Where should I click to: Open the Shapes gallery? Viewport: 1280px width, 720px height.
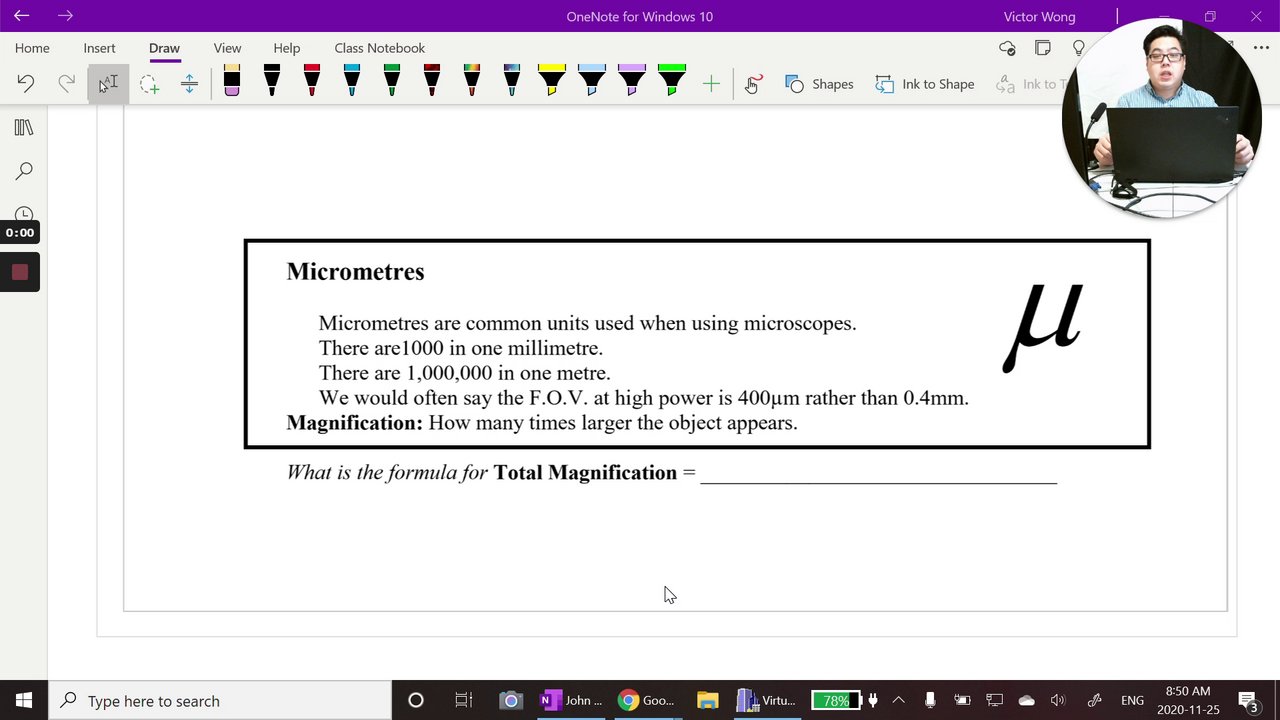(x=819, y=84)
